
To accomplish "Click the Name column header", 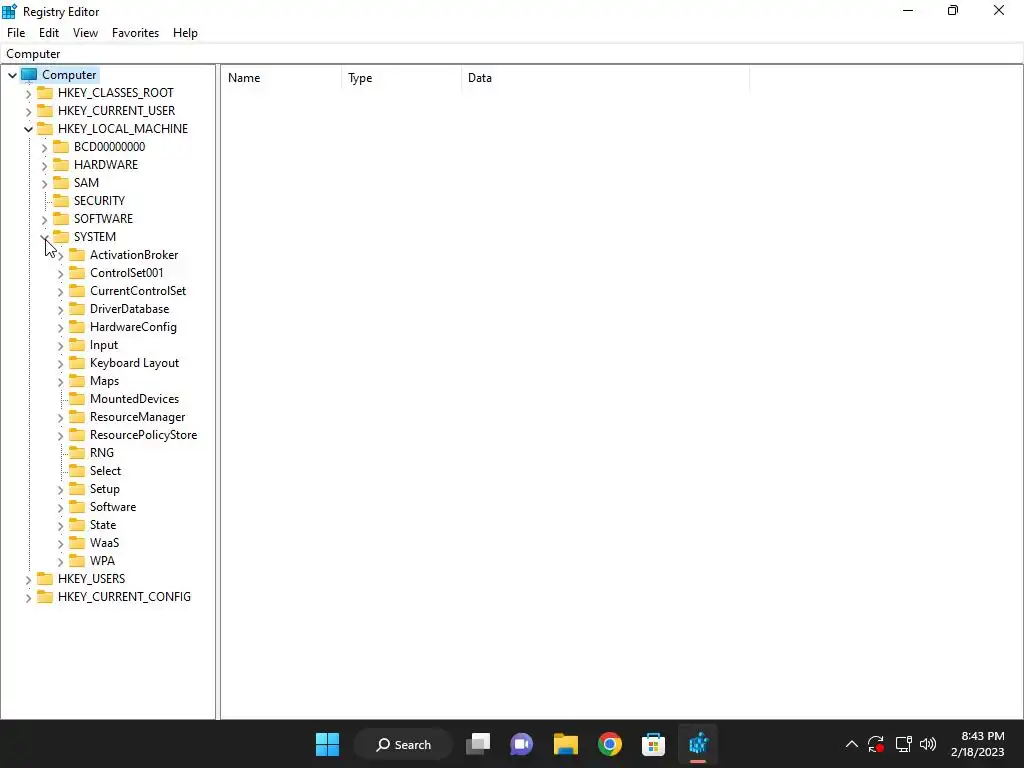I will click(281, 78).
